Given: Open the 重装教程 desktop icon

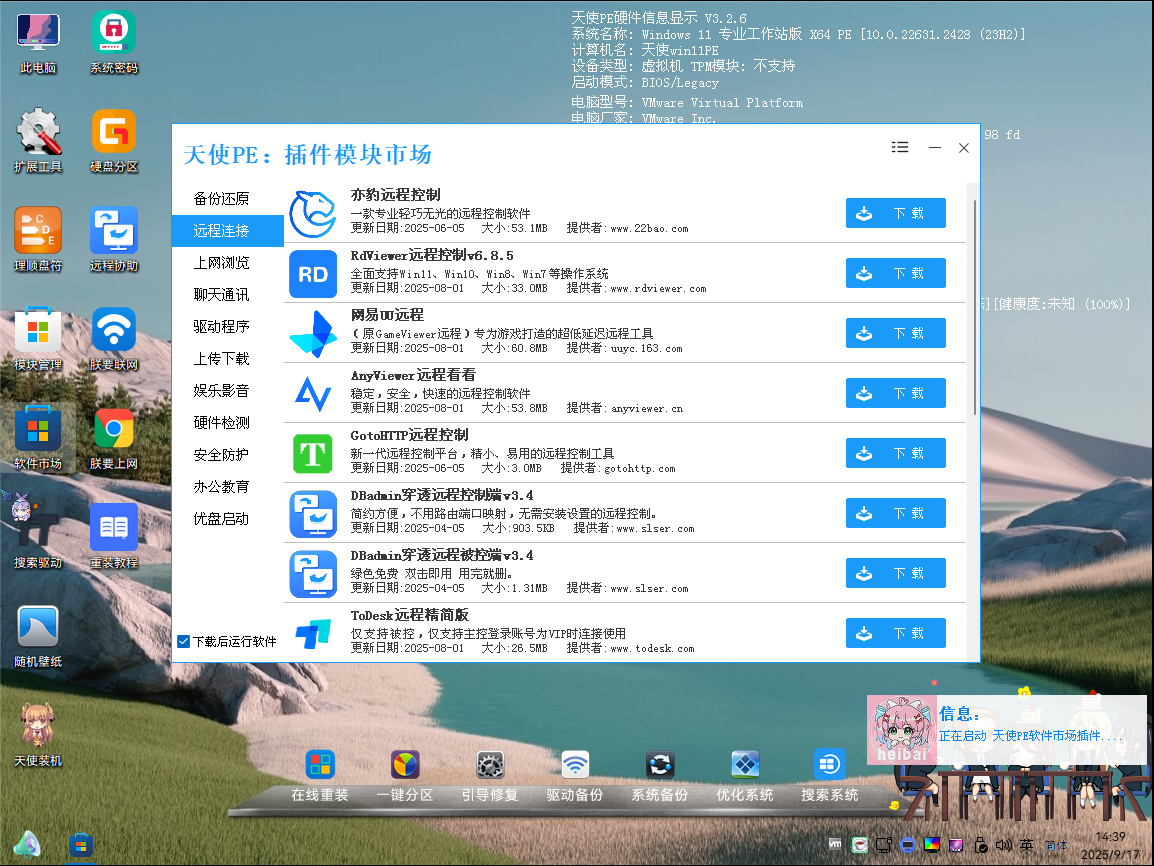Looking at the screenshot, I should coord(114,537).
